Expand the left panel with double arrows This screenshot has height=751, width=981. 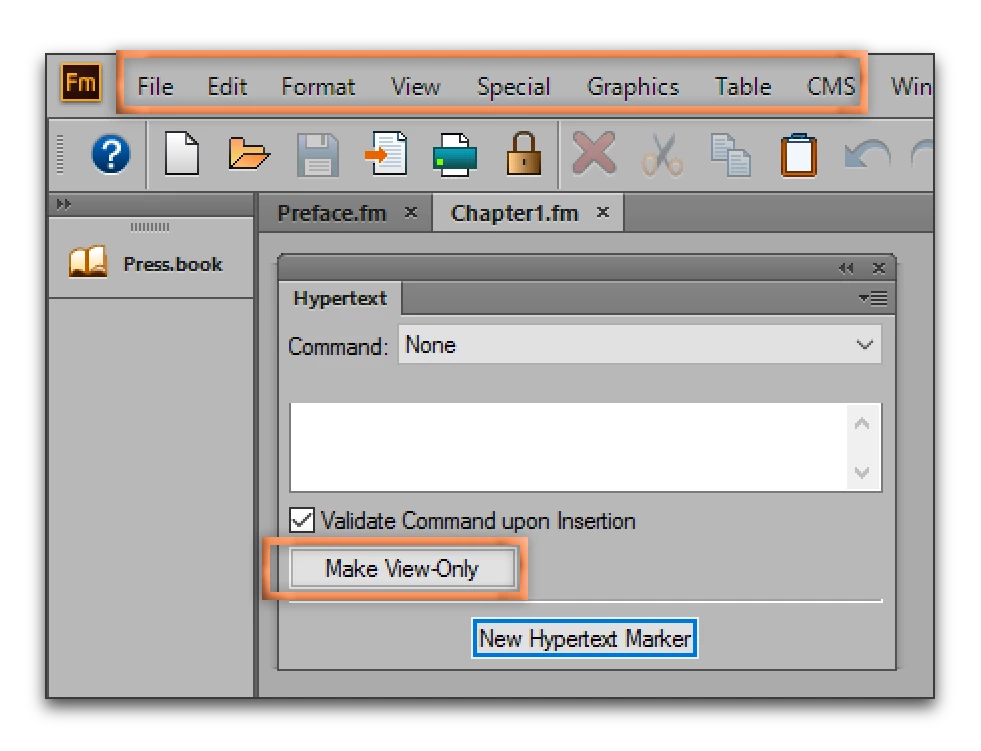63,204
